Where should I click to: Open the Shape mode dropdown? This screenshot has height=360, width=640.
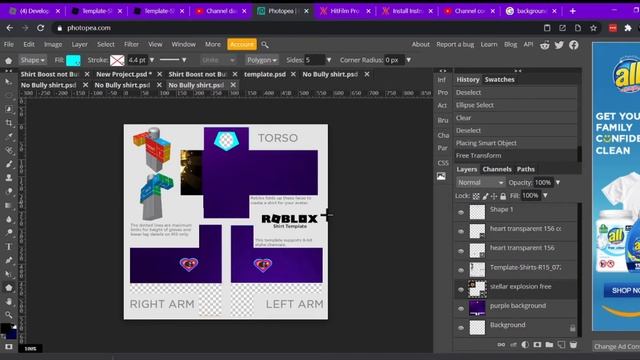point(32,60)
